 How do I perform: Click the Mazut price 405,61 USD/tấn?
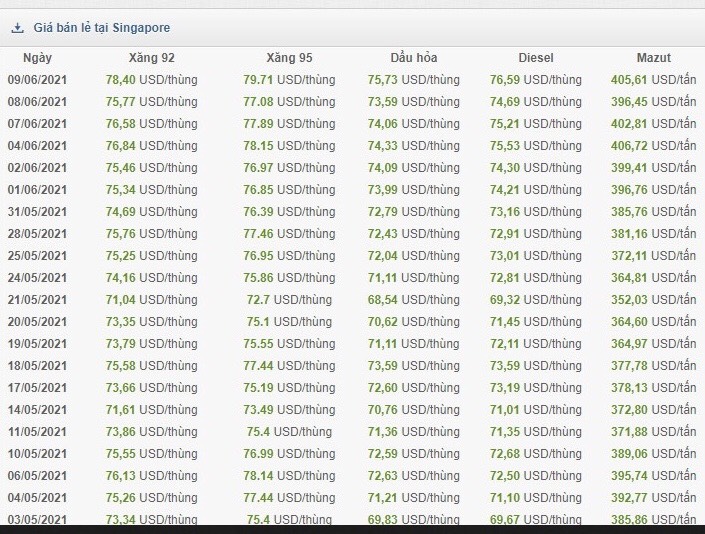654,80
